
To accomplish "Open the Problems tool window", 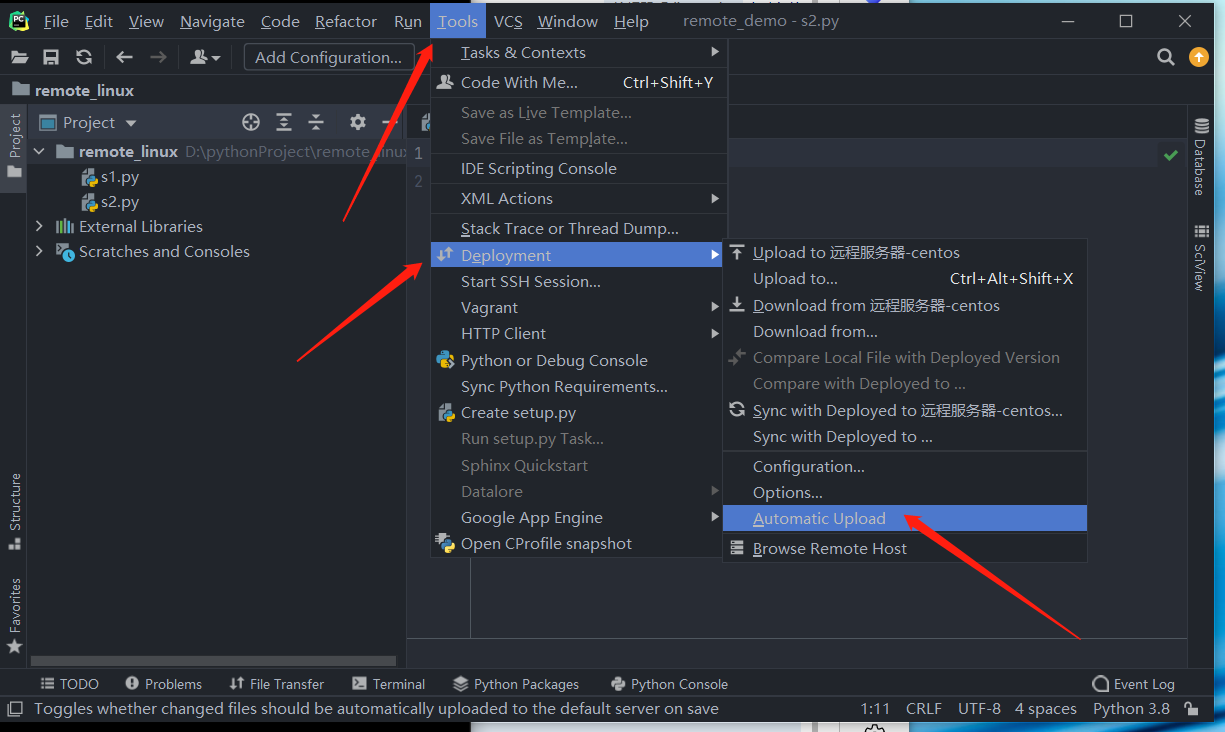I will point(163,684).
